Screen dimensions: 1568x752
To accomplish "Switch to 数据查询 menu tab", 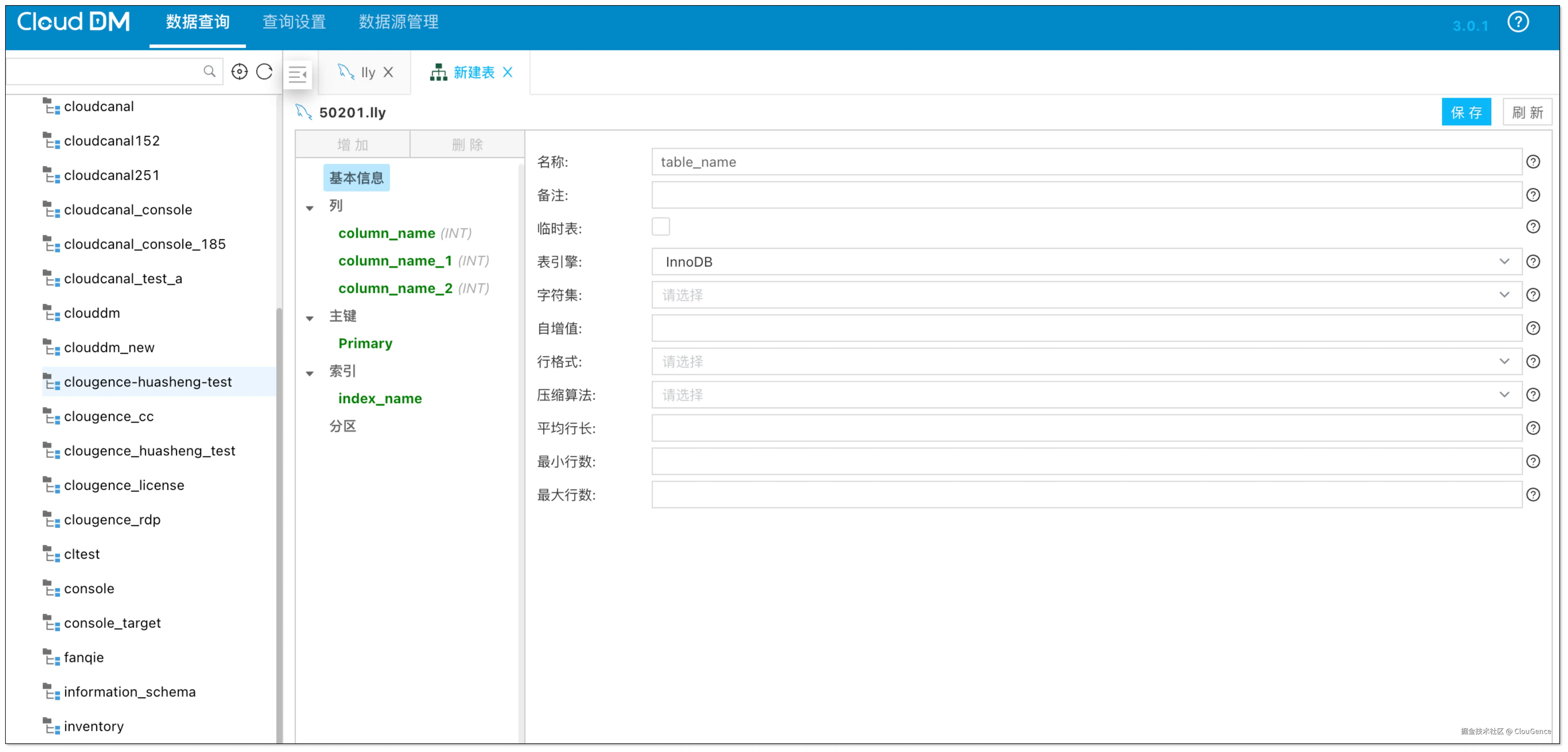I will click(197, 22).
